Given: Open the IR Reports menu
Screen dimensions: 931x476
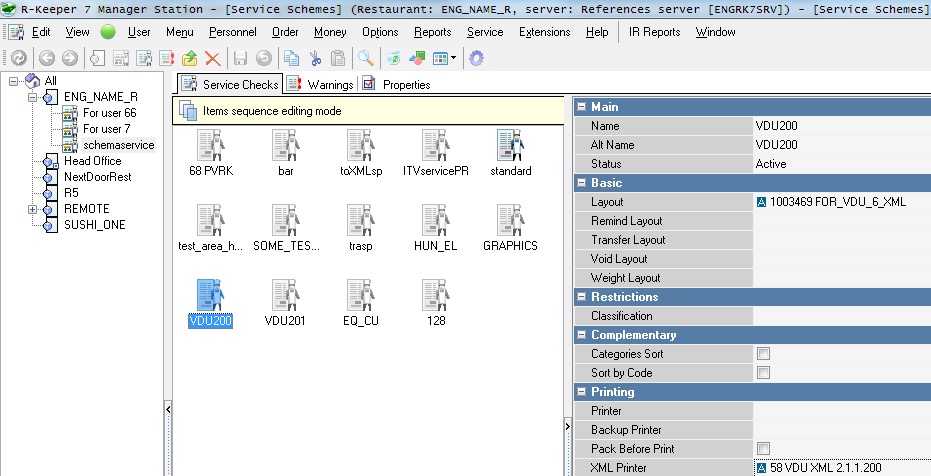Looking at the screenshot, I should pos(654,32).
